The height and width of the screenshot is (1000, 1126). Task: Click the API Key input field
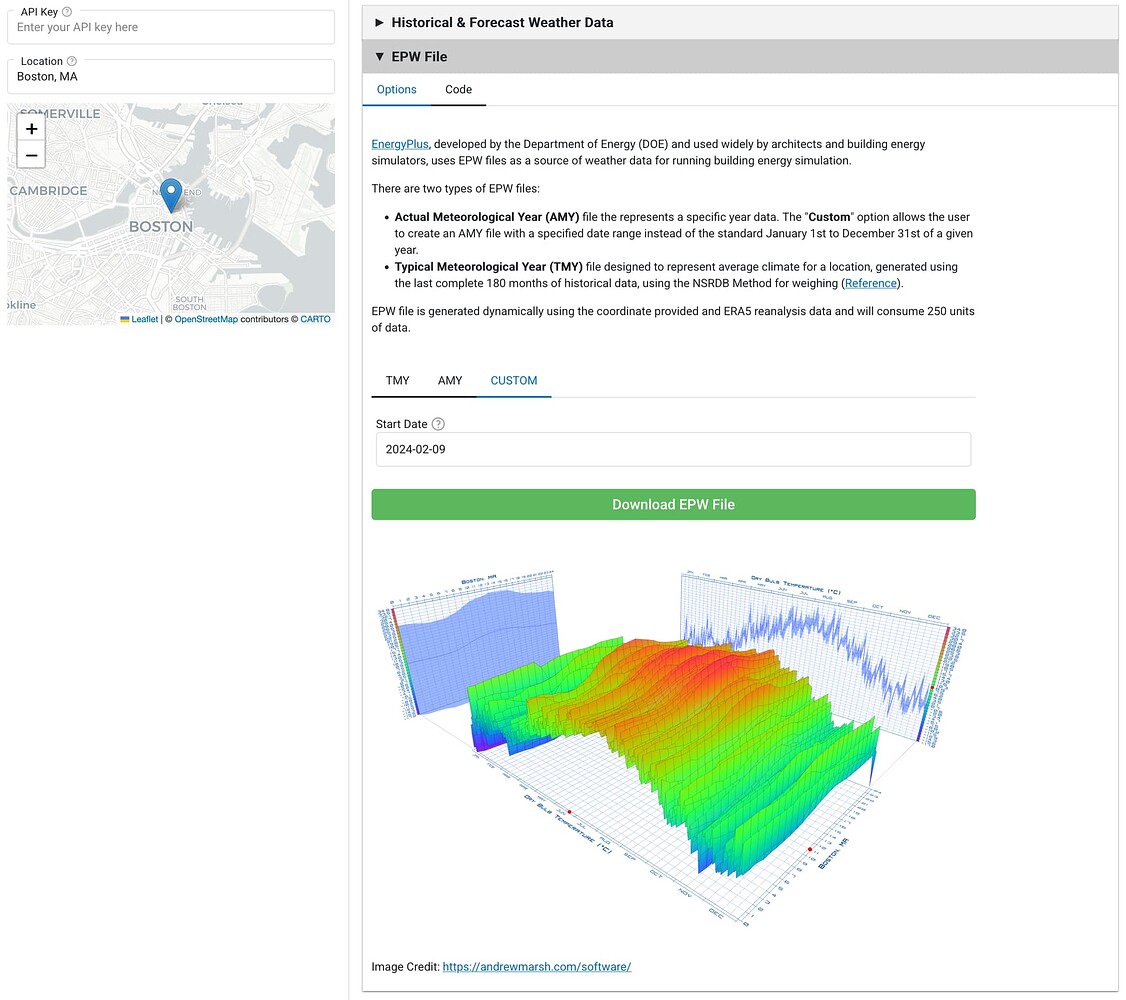170,28
